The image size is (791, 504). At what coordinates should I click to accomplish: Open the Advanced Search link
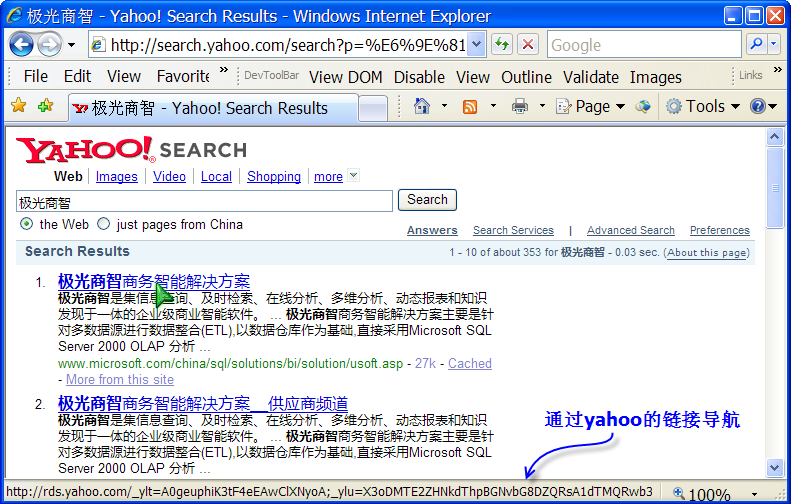(631, 230)
